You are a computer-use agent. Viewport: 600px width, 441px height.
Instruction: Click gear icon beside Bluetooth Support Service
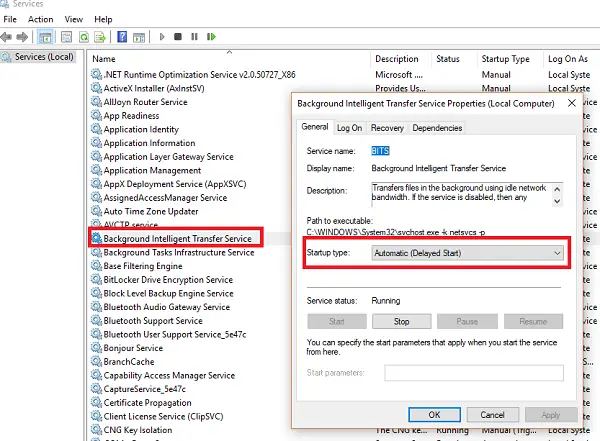coord(96,320)
